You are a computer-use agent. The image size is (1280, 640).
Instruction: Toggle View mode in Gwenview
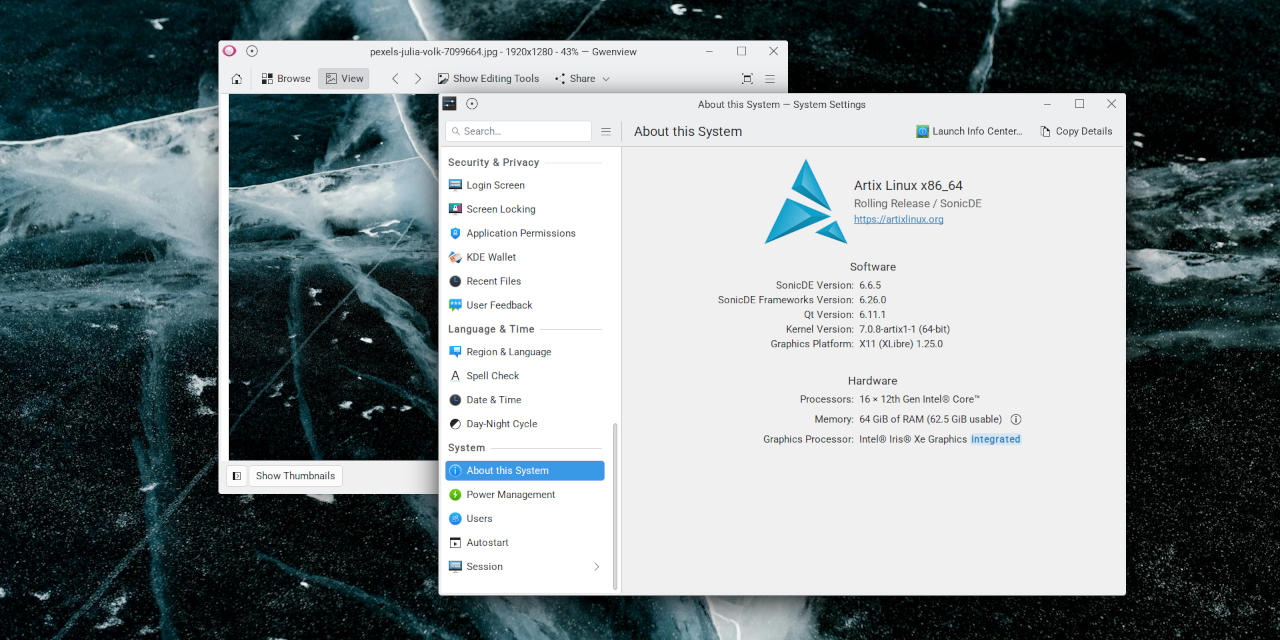click(x=344, y=79)
